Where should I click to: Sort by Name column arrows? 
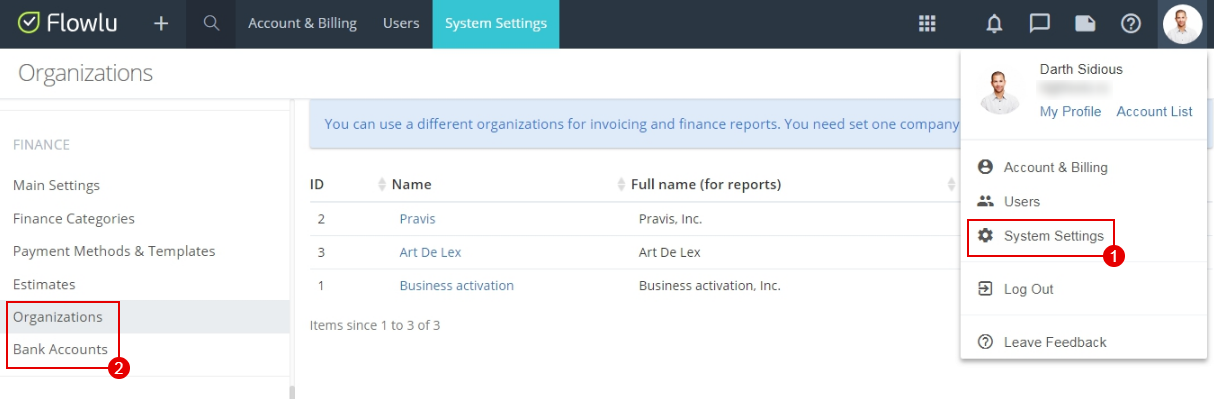[620, 185]
